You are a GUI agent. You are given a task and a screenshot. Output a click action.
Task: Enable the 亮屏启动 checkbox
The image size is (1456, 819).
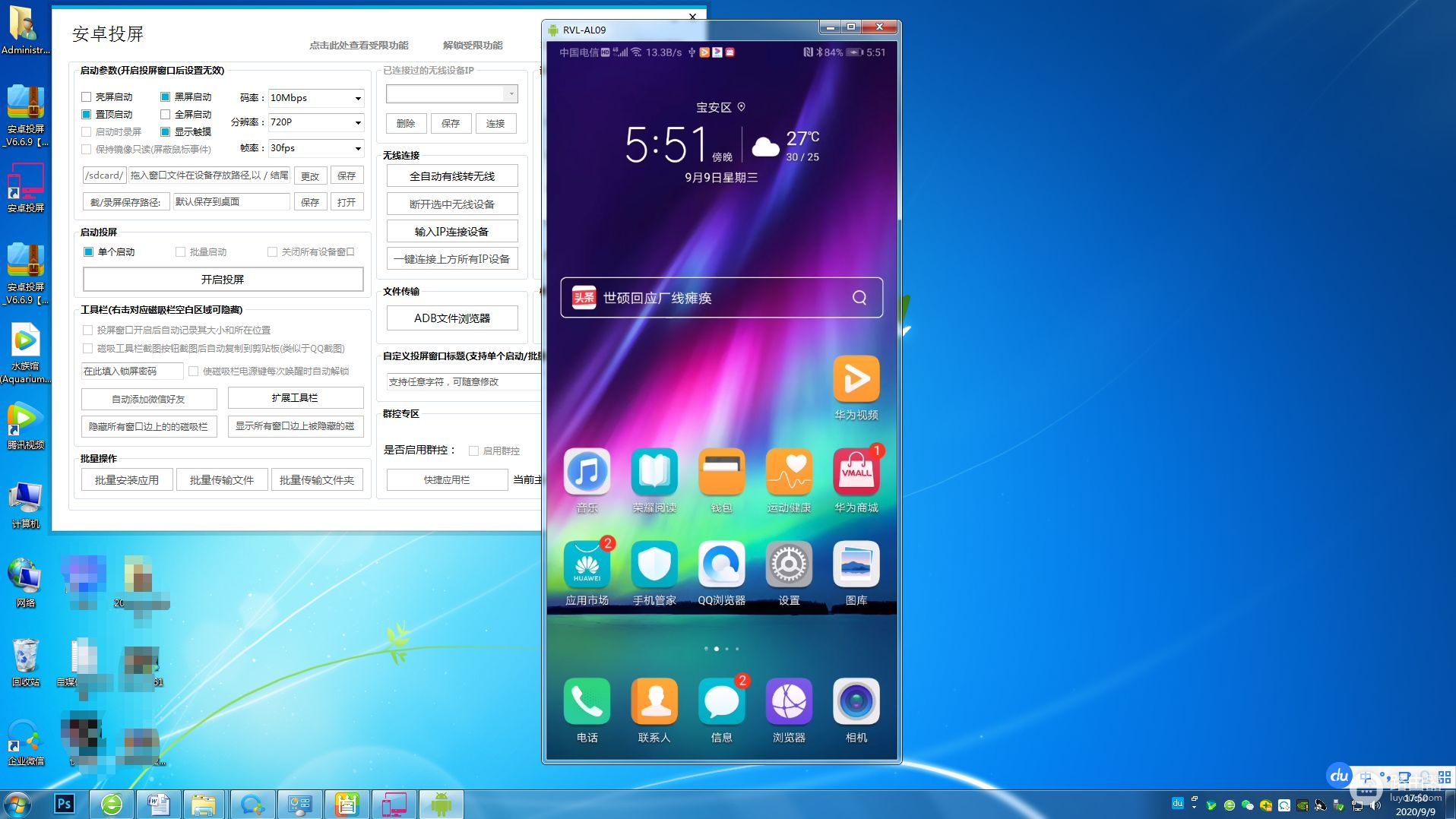coord(87,97)
